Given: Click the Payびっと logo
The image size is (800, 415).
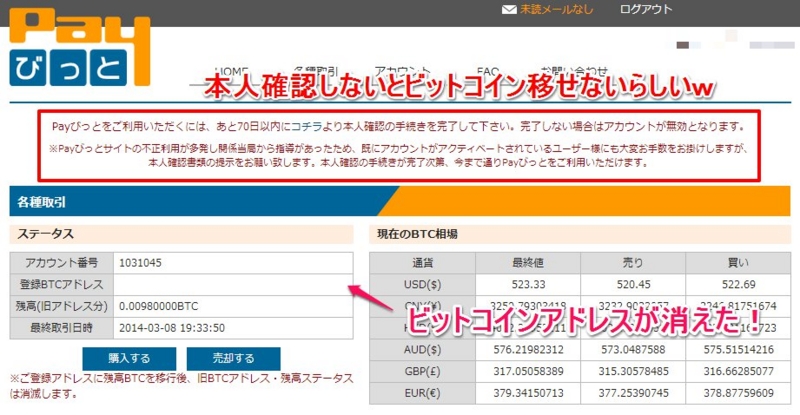Looking at the screenshot, I should click(x=80, y=48).
